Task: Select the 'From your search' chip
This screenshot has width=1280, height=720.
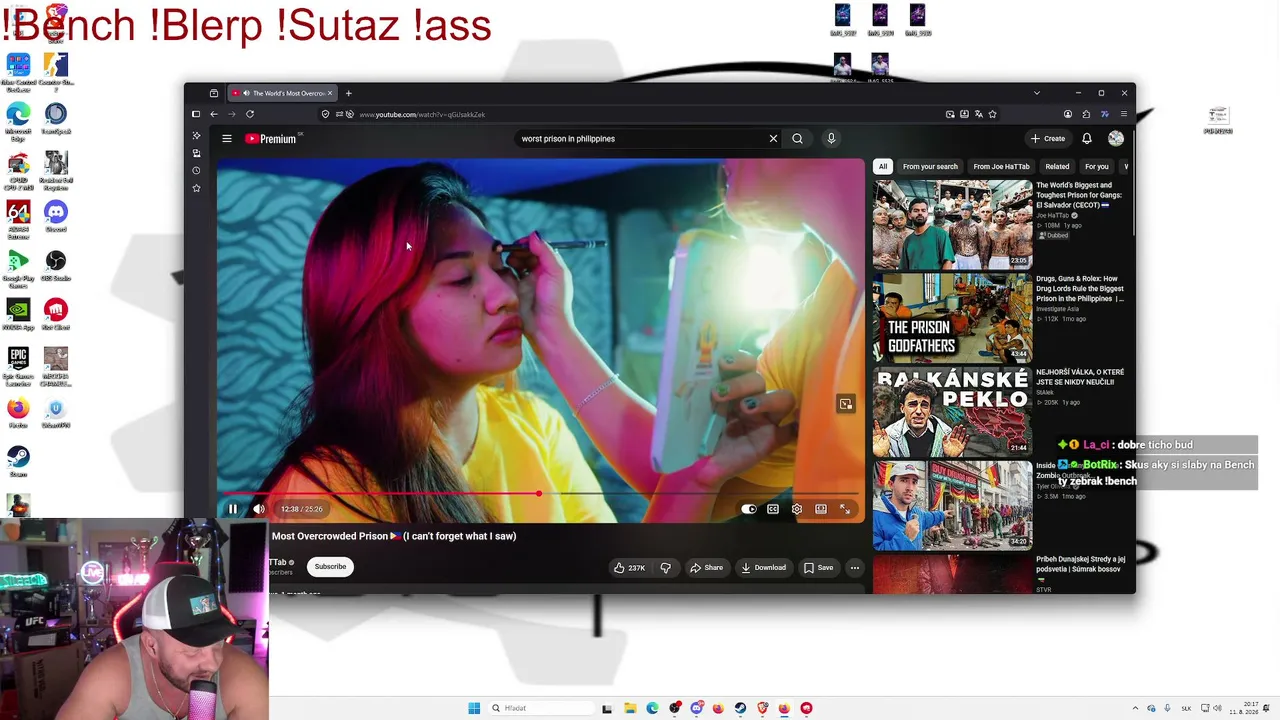Action: pos(930,167)
